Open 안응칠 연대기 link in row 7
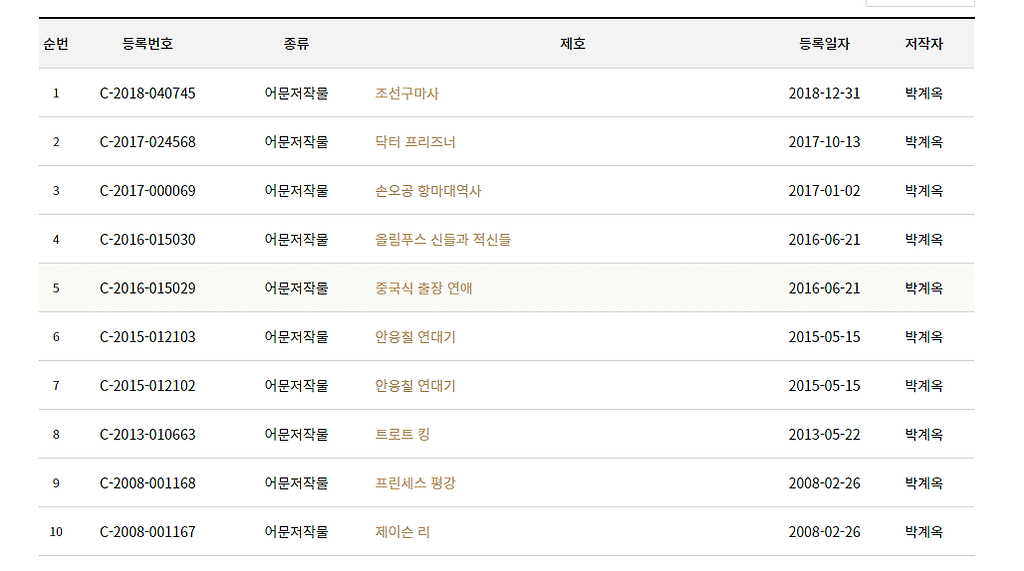1024x571 pixels. tap(415, 386)
